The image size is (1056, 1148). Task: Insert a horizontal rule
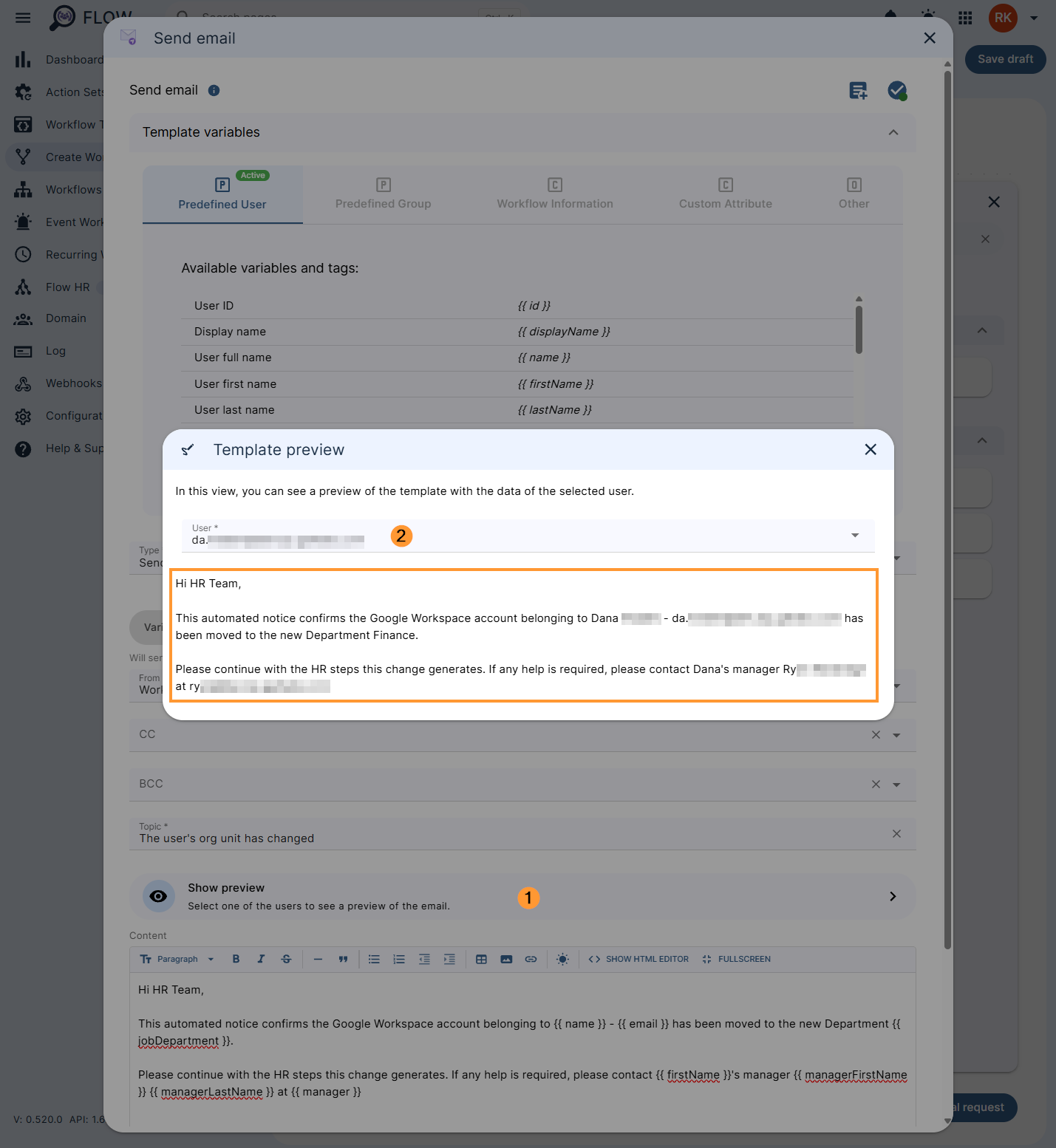point(318,959)
